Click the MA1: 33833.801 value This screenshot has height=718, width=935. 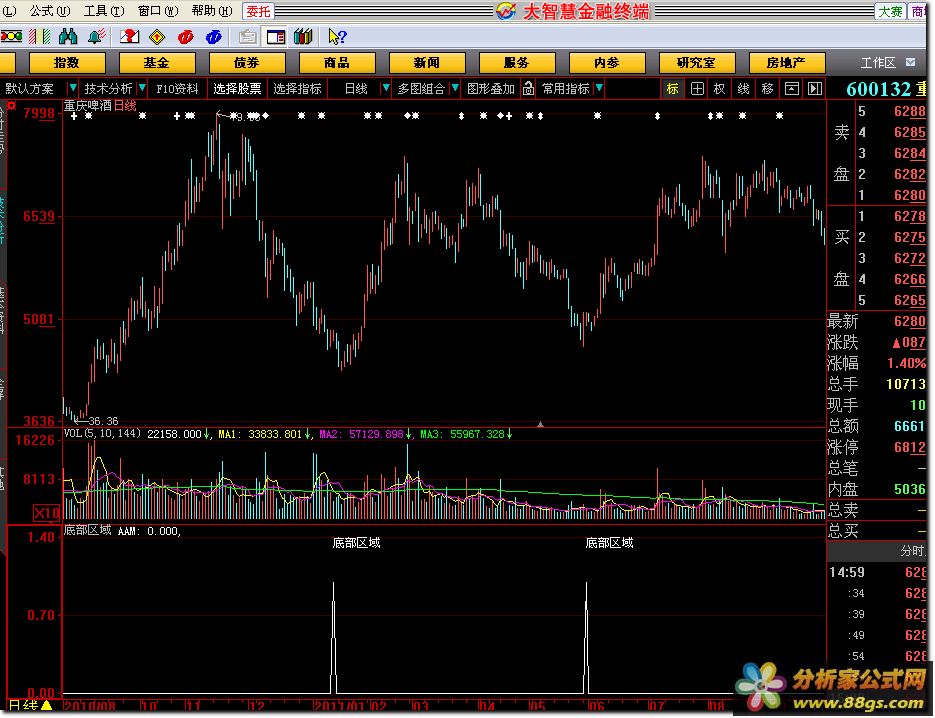[260, 435]
